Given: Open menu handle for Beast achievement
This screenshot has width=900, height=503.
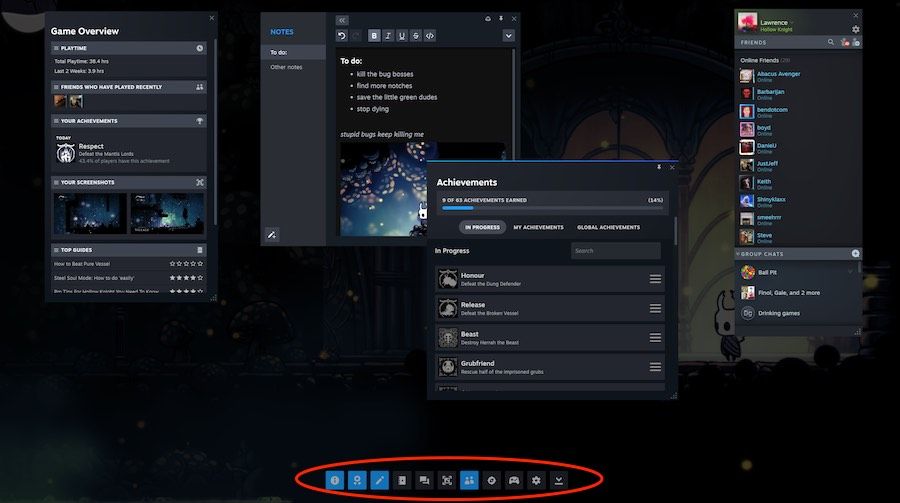Looking at the screenshot, I should pyautogui.click(x=655, y=338).
